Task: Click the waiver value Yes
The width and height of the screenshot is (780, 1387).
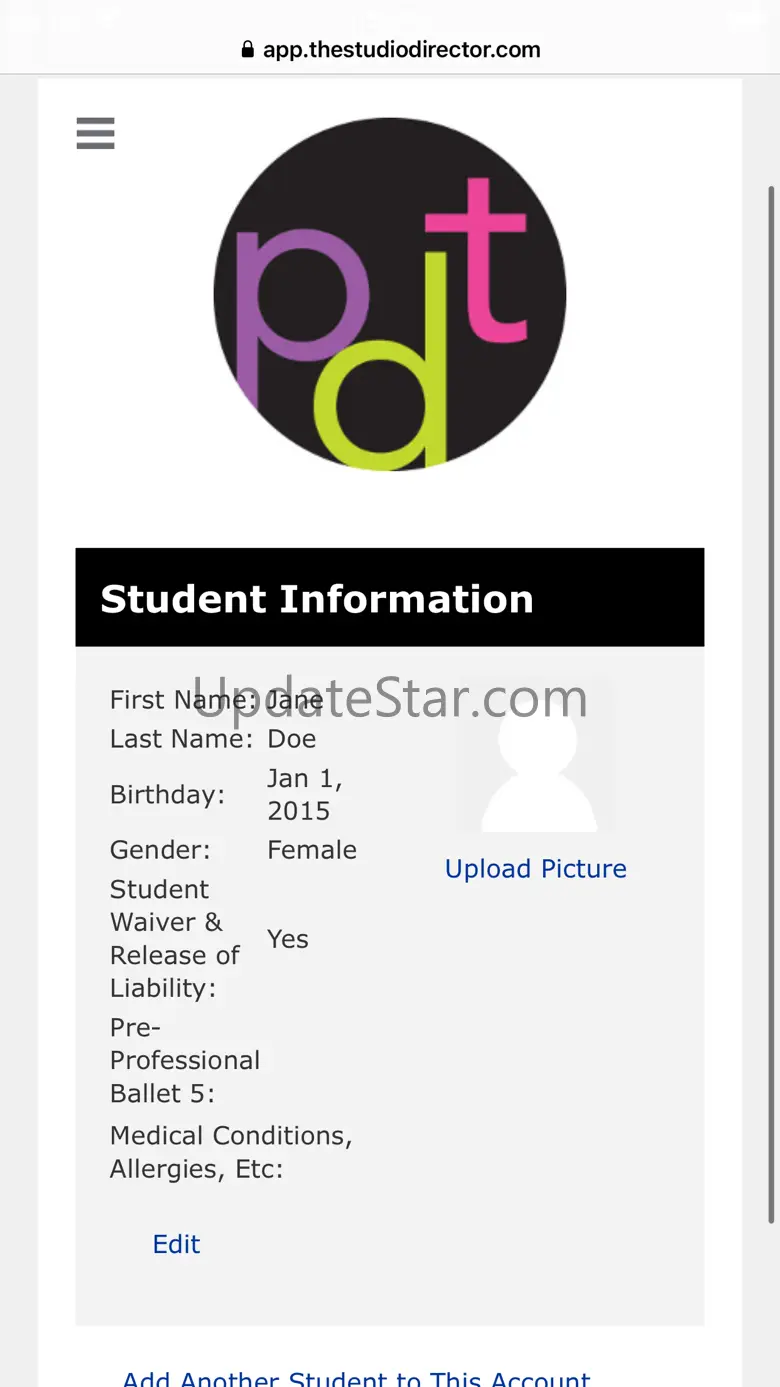Action: [x=288, y=939]
